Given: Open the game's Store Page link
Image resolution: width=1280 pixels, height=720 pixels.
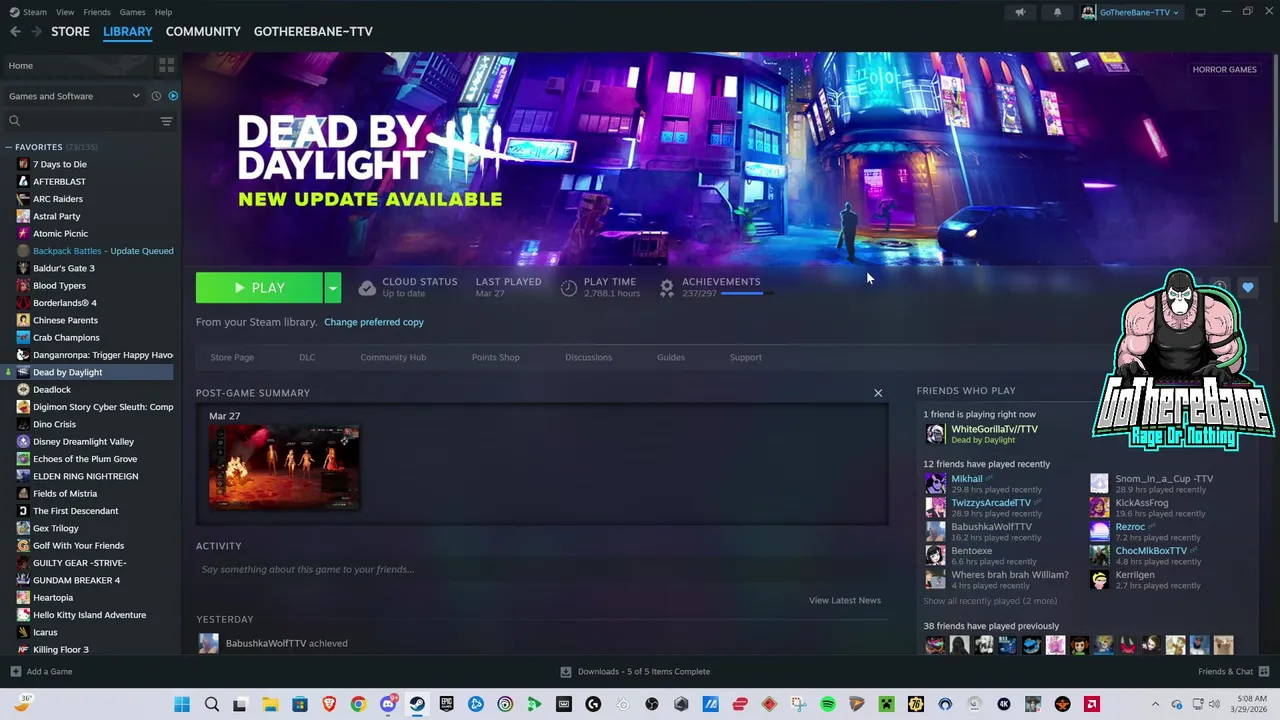Looking at the screenshot, I should 232,357.
